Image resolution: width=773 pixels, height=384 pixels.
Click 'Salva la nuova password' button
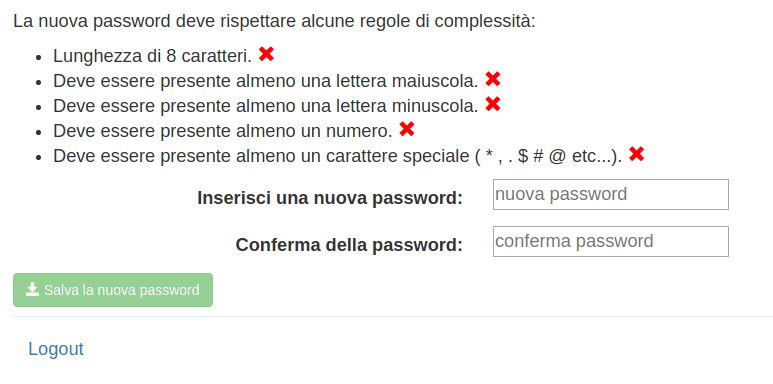113,290
